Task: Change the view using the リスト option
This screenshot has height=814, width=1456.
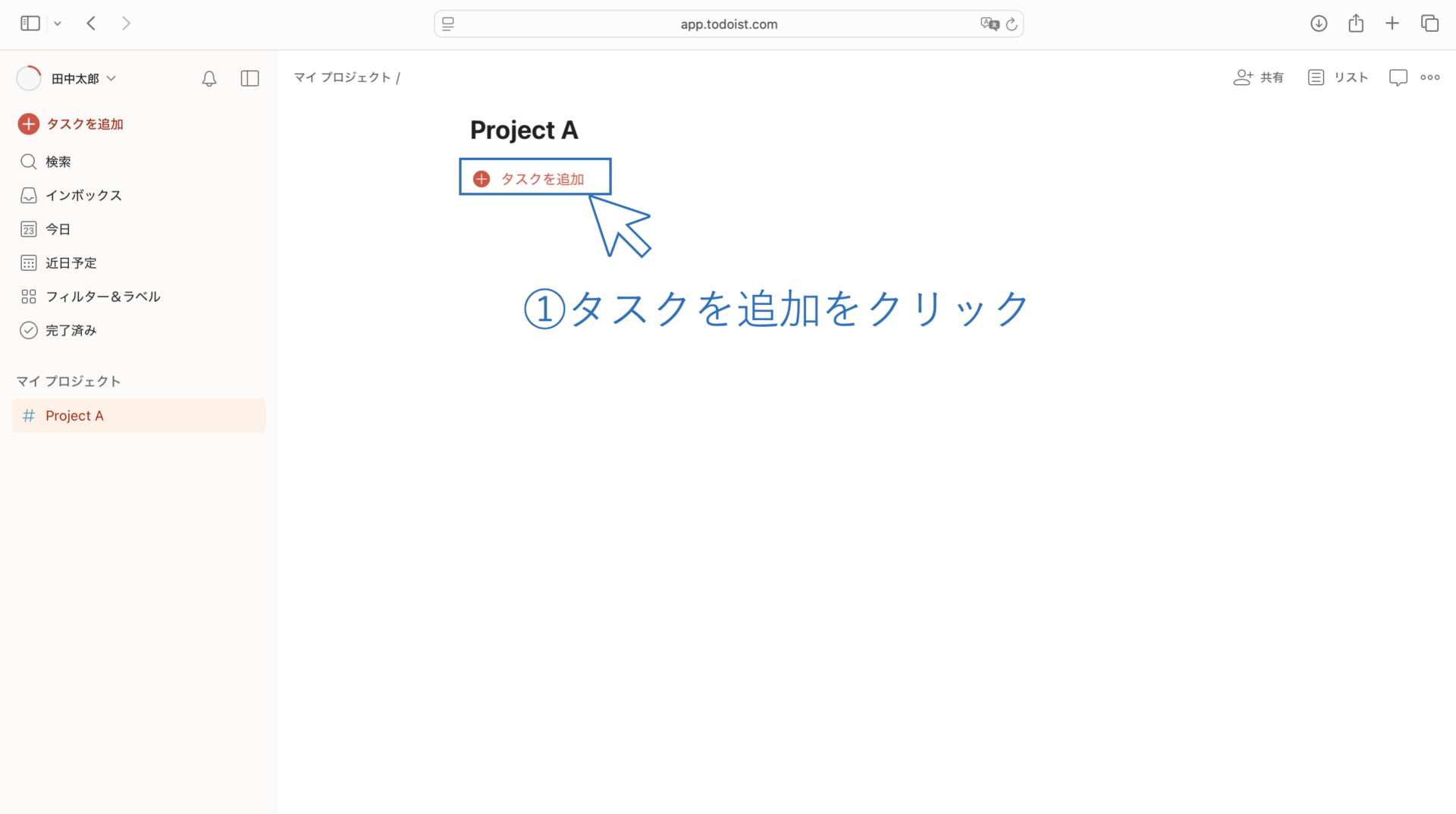Action: click(x=1338, y=77)
